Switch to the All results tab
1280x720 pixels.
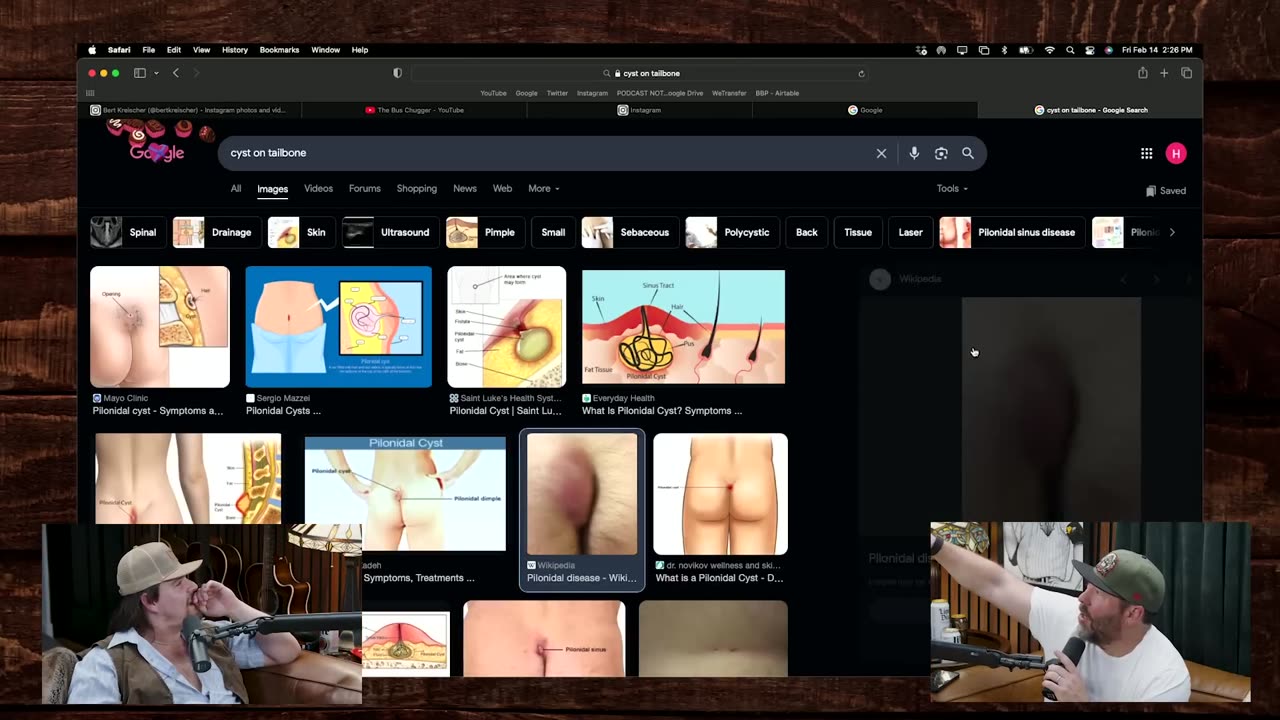pyautogui.click(x=236, y=188)
